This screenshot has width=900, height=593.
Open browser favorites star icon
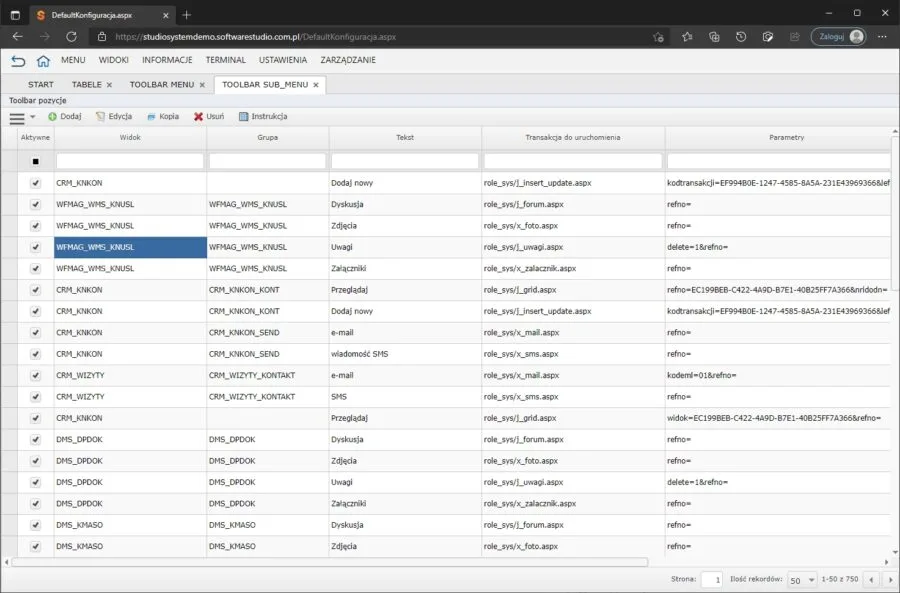687,37
